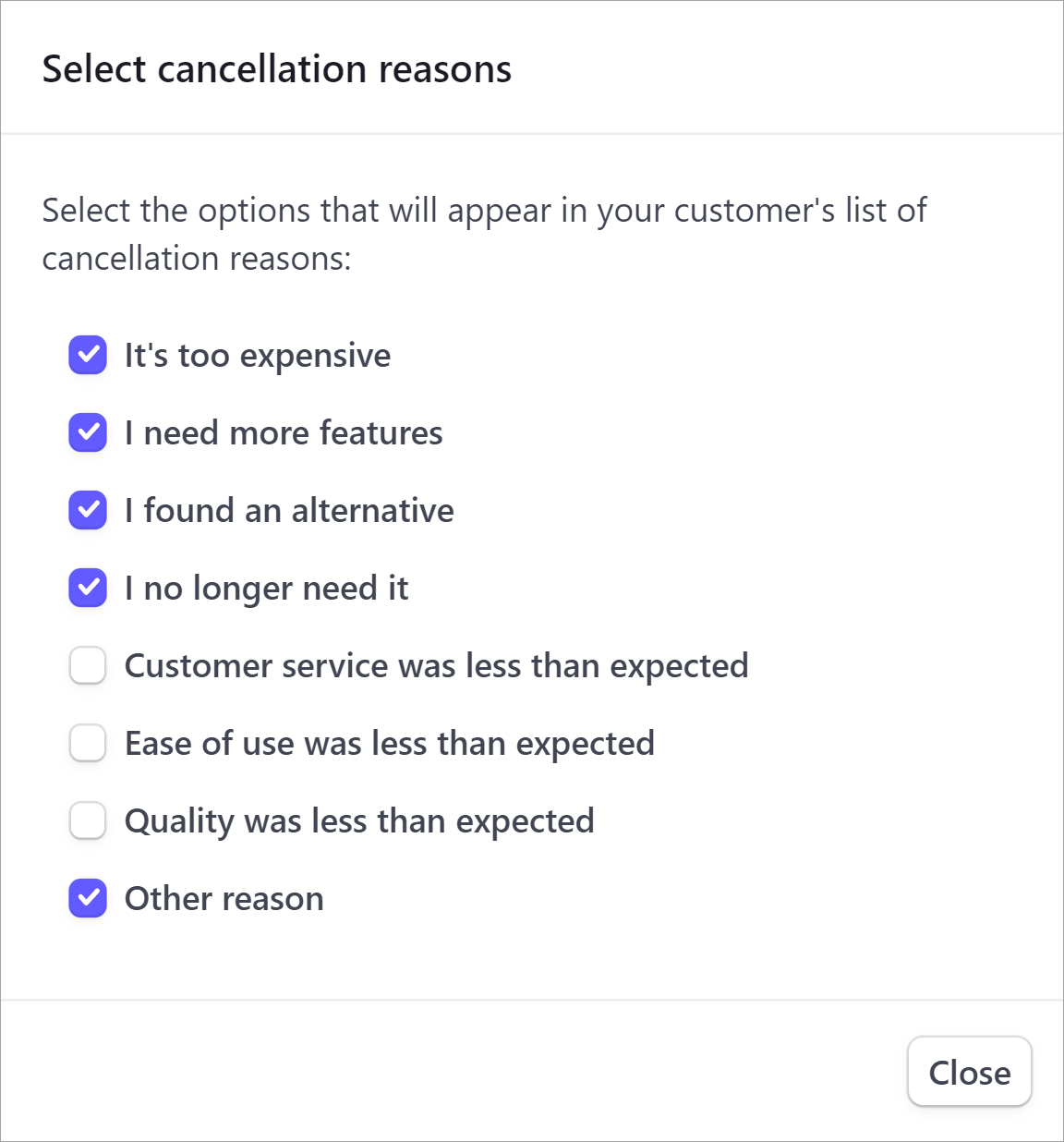Click the "Other reason" label text
The width and height of the screenshot is (1064, 1142).
pyautogui.click(x=224, y=899)
